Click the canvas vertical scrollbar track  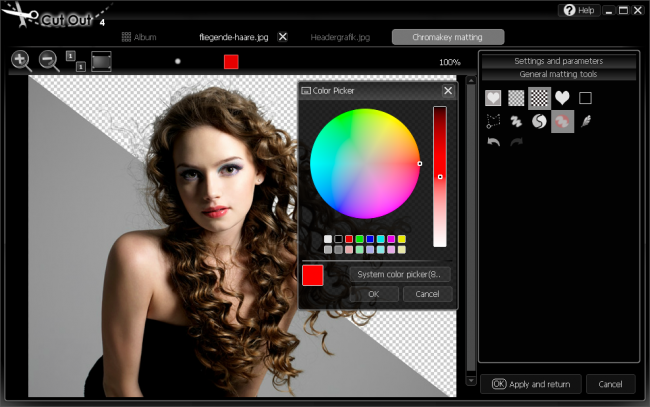coord(471,228)
